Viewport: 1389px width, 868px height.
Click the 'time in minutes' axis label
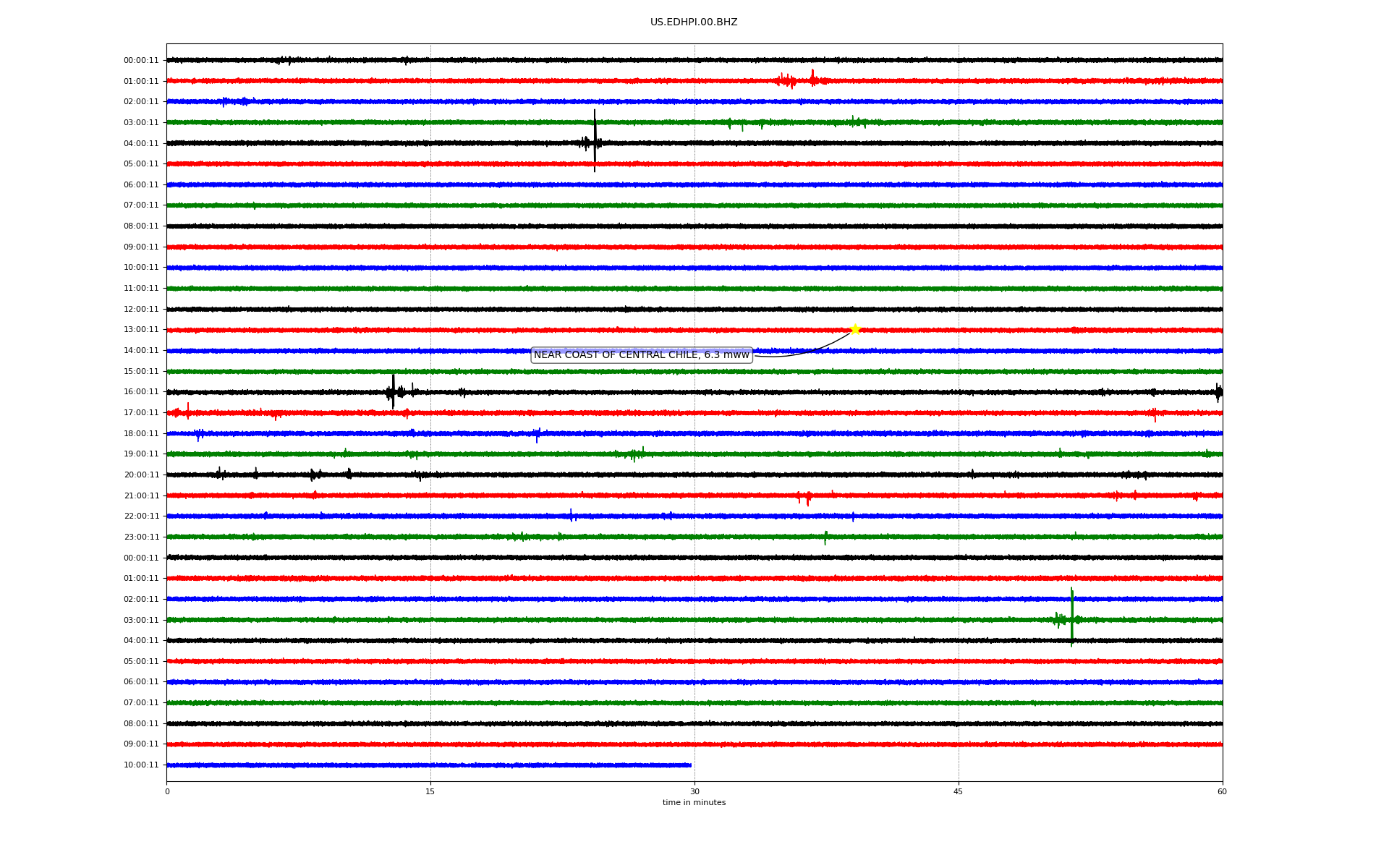point(693,803)
